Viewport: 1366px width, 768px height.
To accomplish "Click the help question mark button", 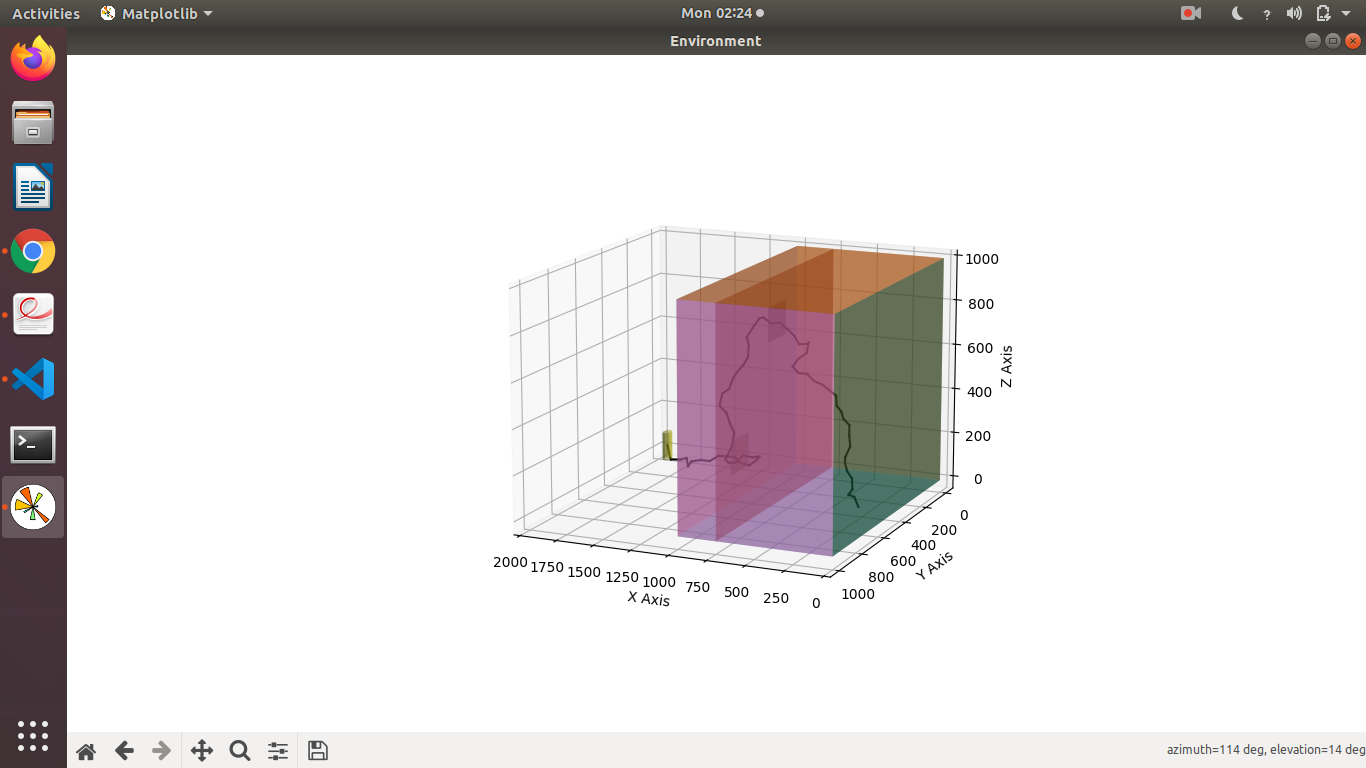I will (1266, 13).
